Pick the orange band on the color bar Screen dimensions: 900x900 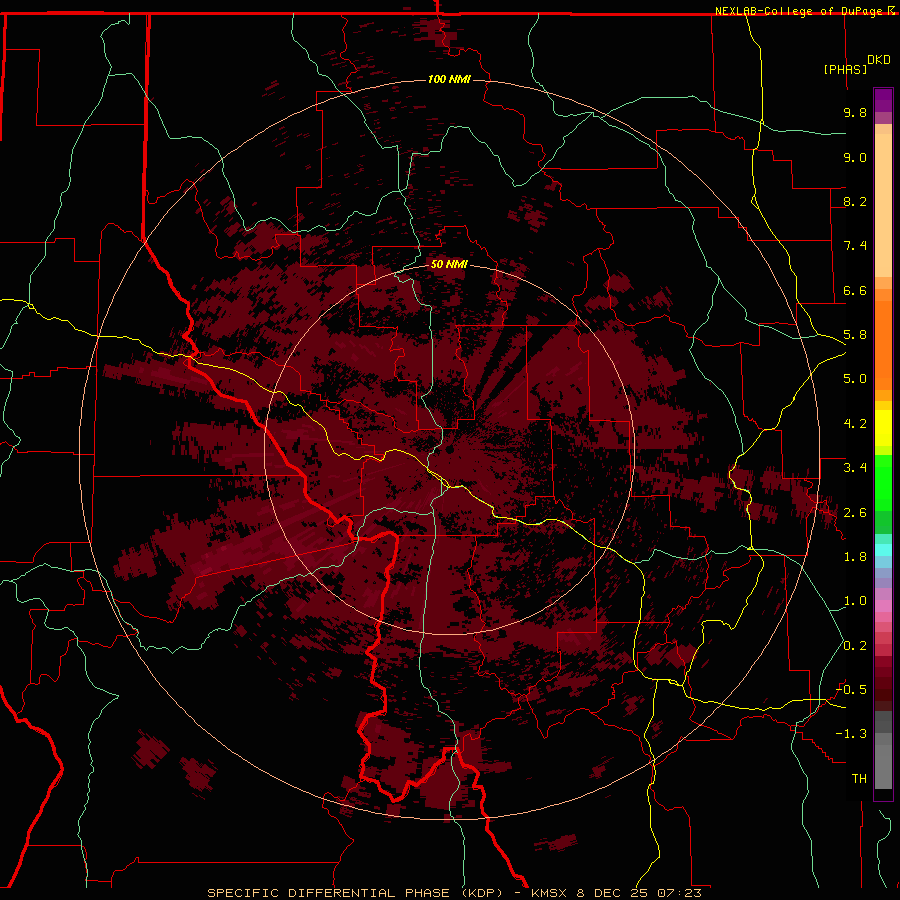coord(883,344)
